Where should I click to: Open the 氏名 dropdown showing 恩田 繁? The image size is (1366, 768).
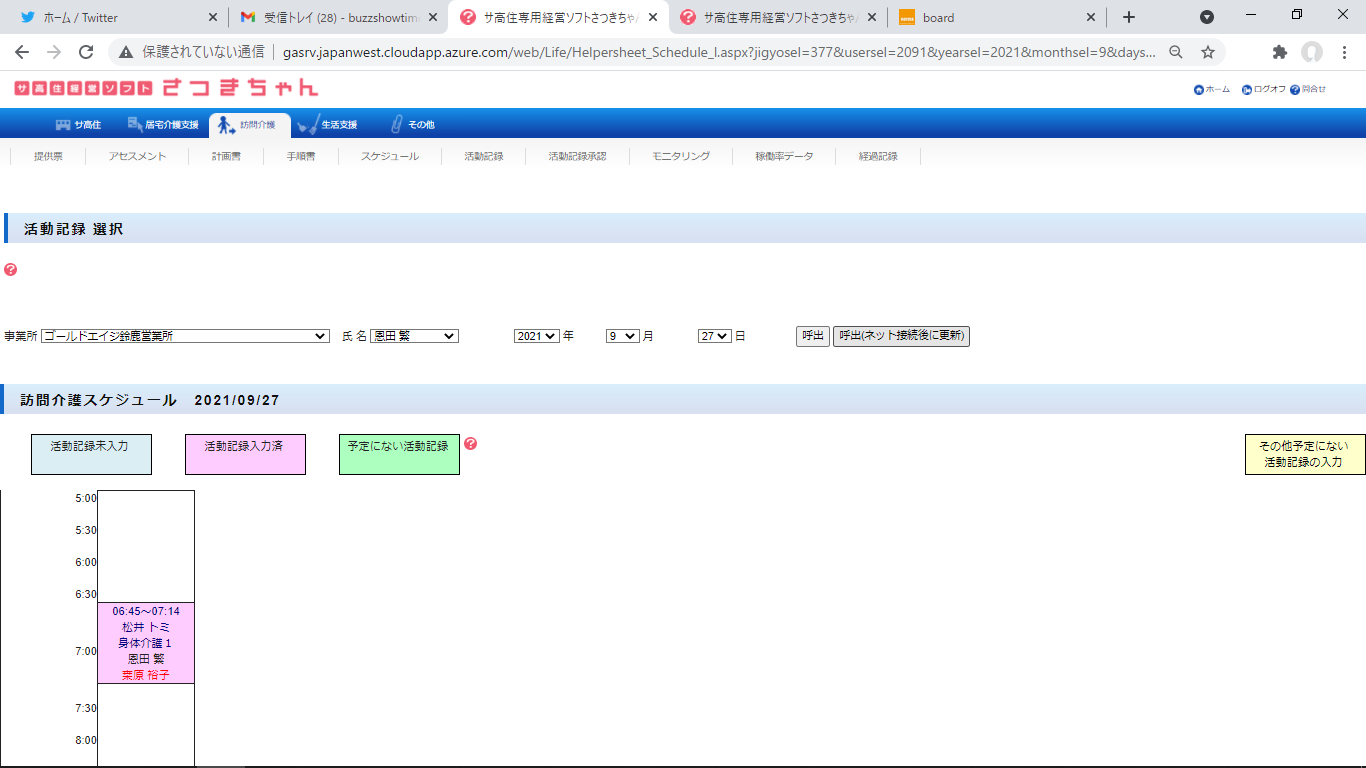click(x=414, y=337)
